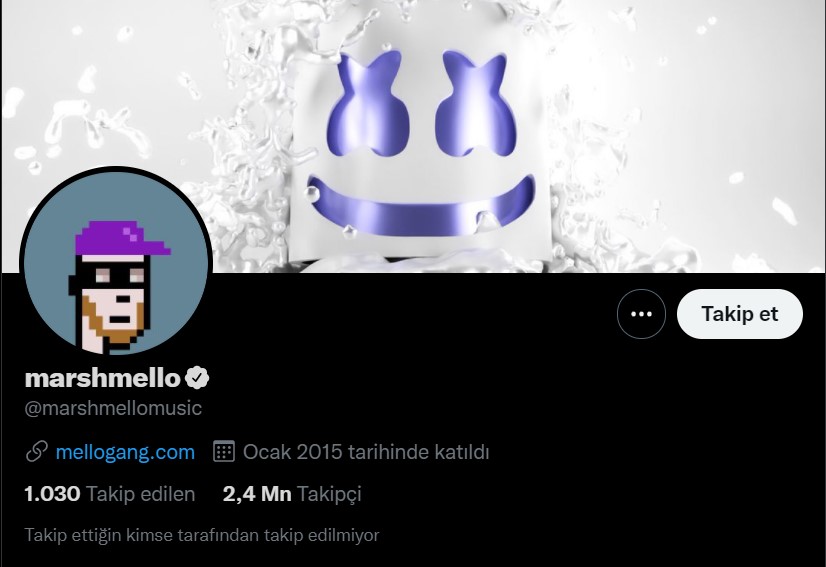
Task: Click the marshmello display name
Action: coord(103,378)
